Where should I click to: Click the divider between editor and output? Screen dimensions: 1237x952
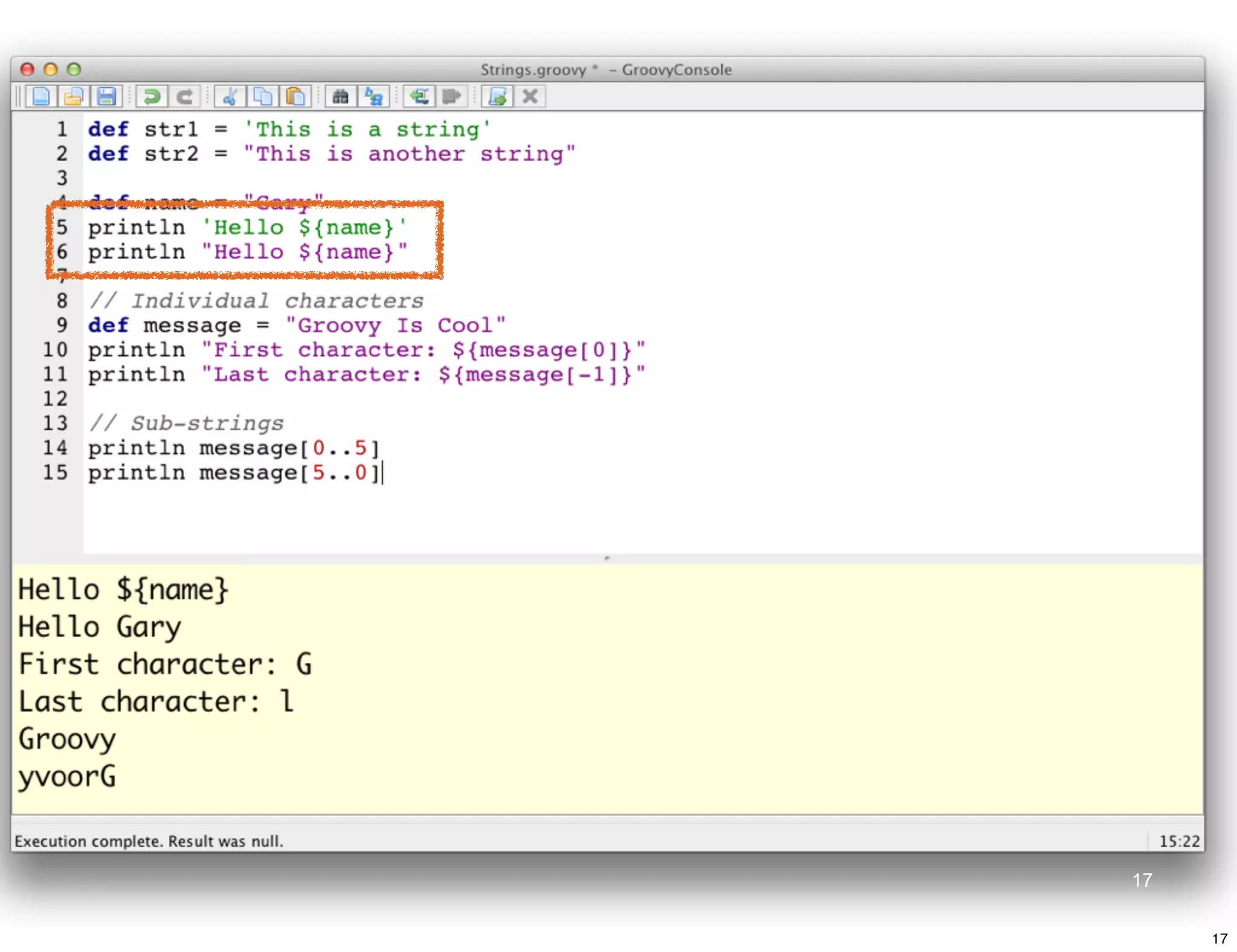point(607,558)
